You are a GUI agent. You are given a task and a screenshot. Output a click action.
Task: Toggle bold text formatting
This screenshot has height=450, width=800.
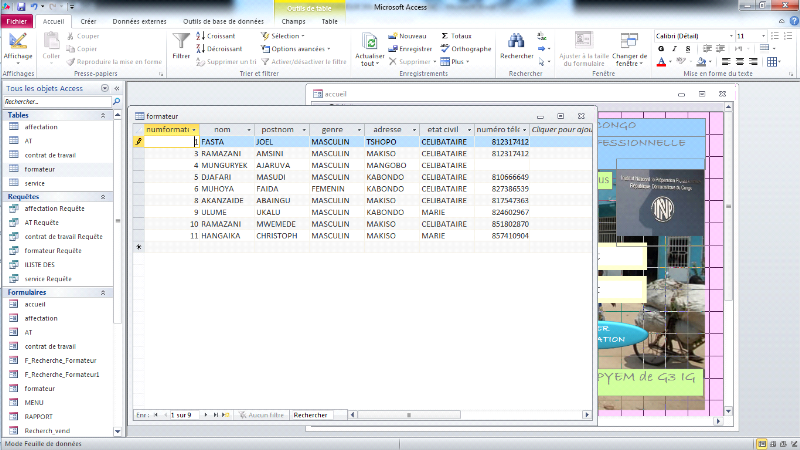(x=661, y=48)
